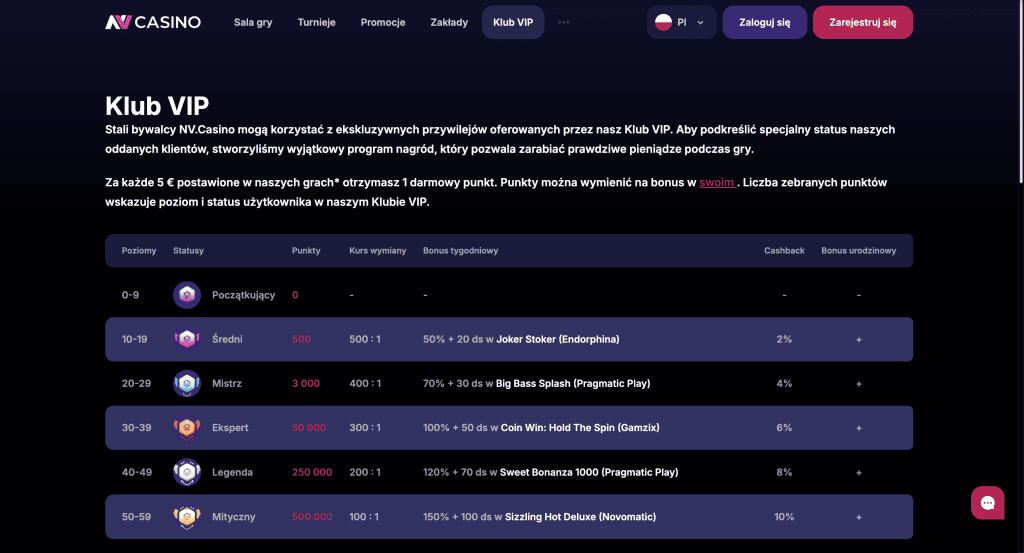This screenshot has width=1024, height=553.
Task: Click the Kurs wymiany column header
Action: [377, 251]
